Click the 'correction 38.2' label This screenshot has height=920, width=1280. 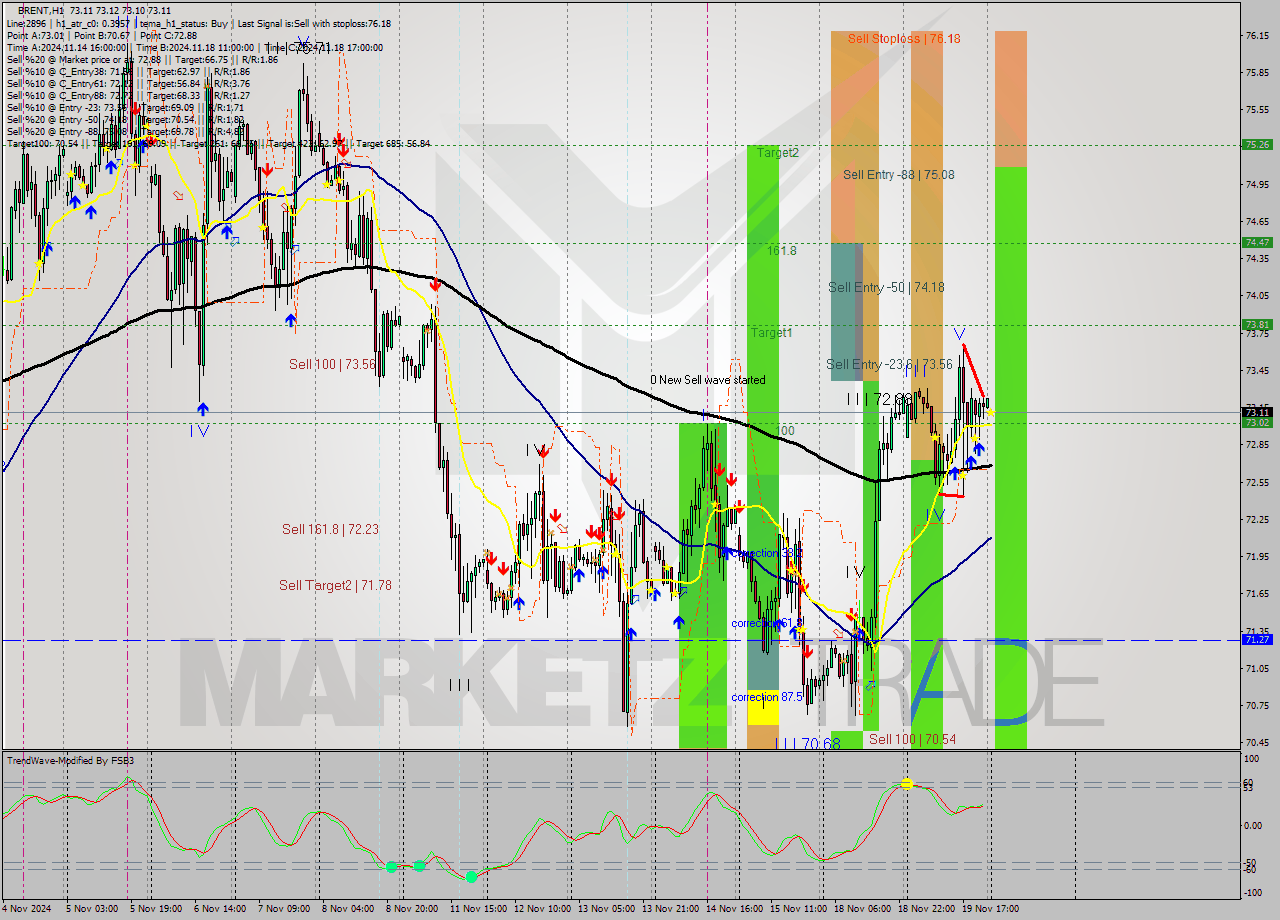(767, 553)
